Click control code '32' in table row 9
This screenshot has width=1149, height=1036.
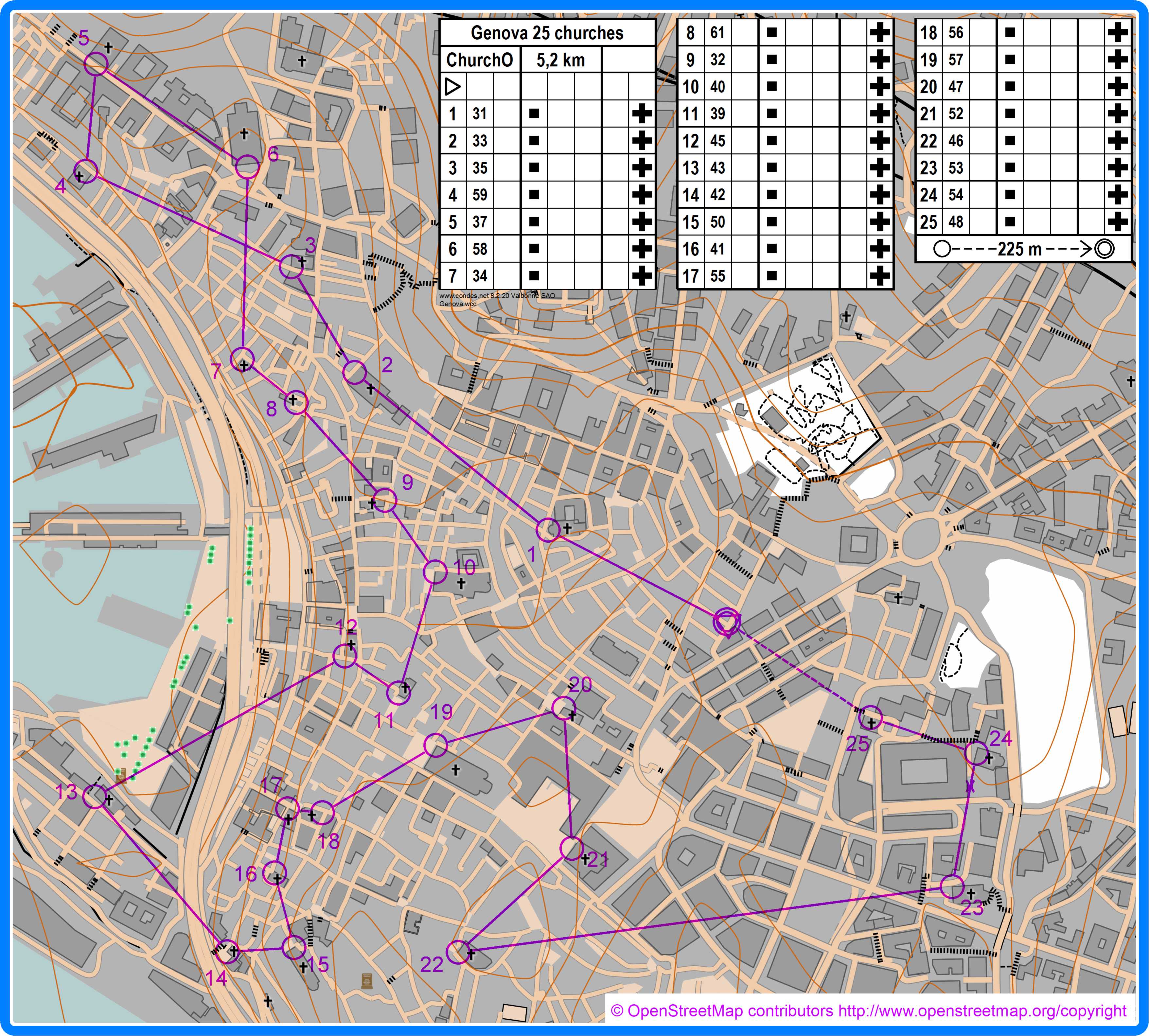717,60
